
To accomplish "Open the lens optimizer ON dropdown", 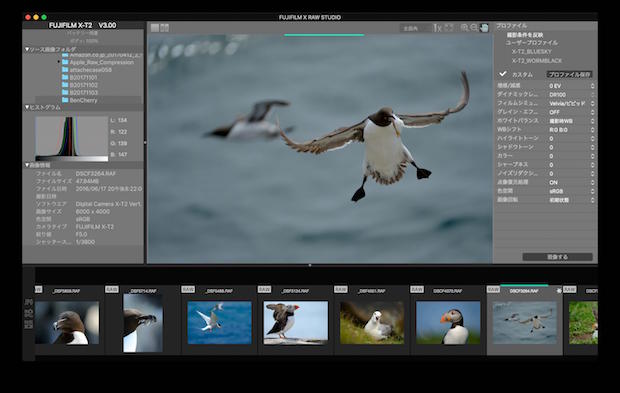I will coord(571,182).
